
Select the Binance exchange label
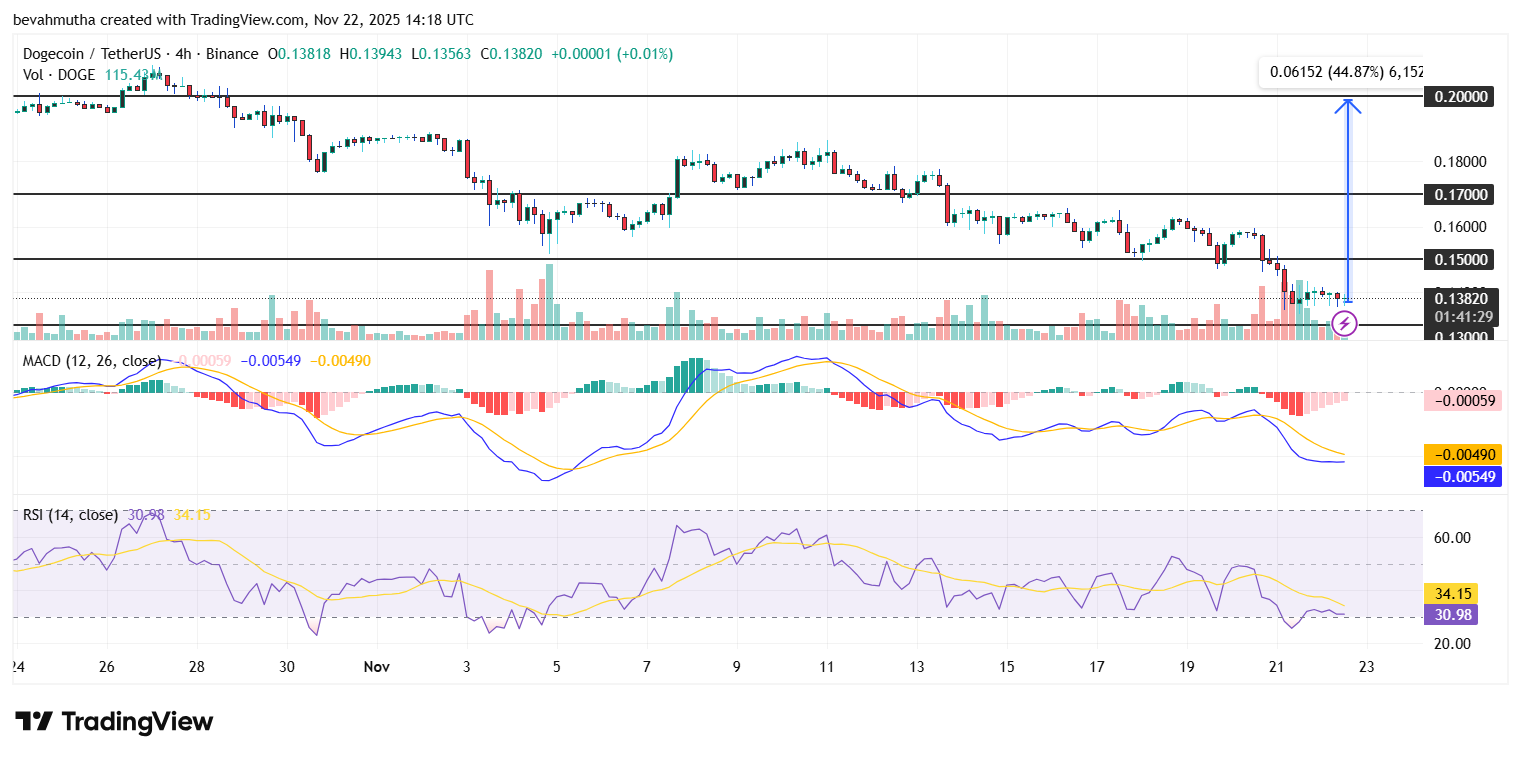click(232, 54)
